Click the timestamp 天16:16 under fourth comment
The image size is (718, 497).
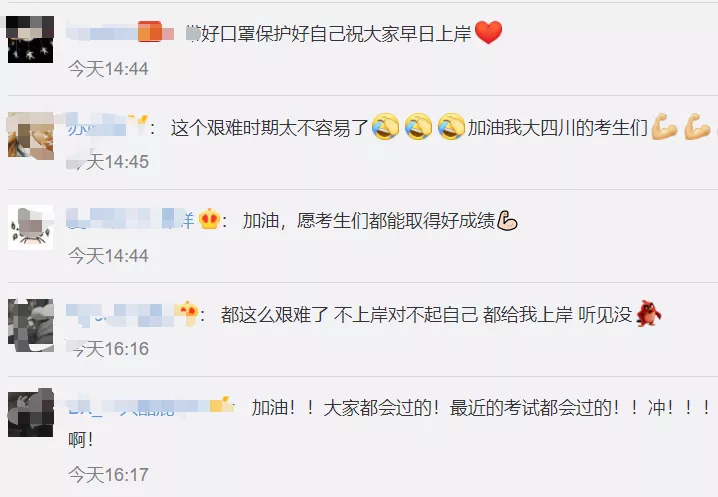pyautogui.click(x=110, y=349)
